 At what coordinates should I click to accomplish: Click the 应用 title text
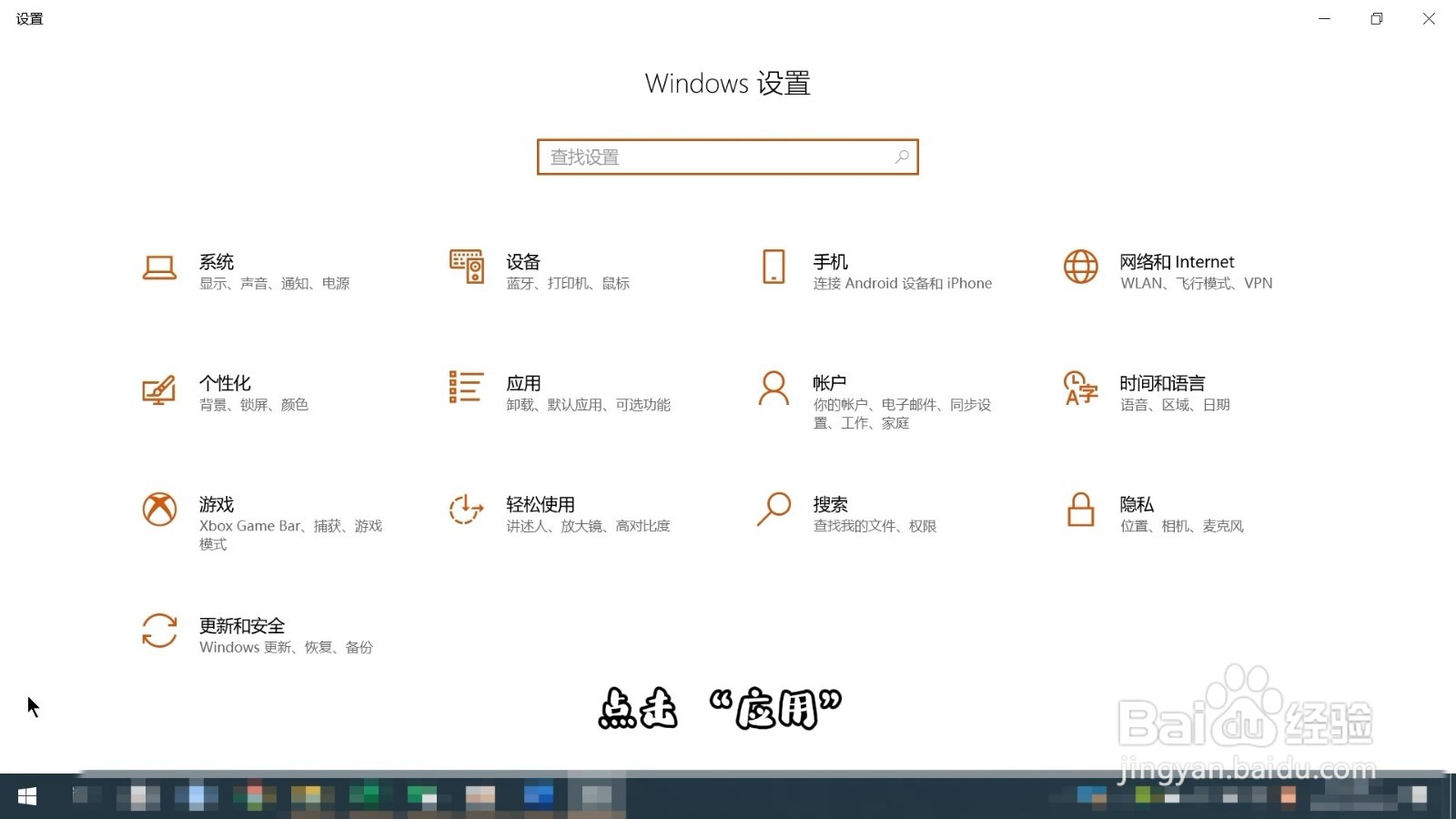pyautogui.click(x=523, y=383)
